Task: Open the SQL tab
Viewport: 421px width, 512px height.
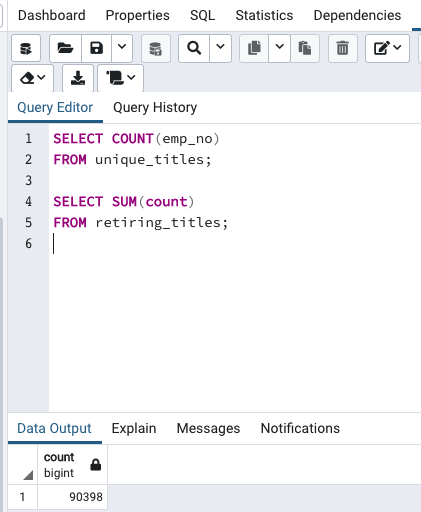Action: pyautogui.click(x=202, y=15)
